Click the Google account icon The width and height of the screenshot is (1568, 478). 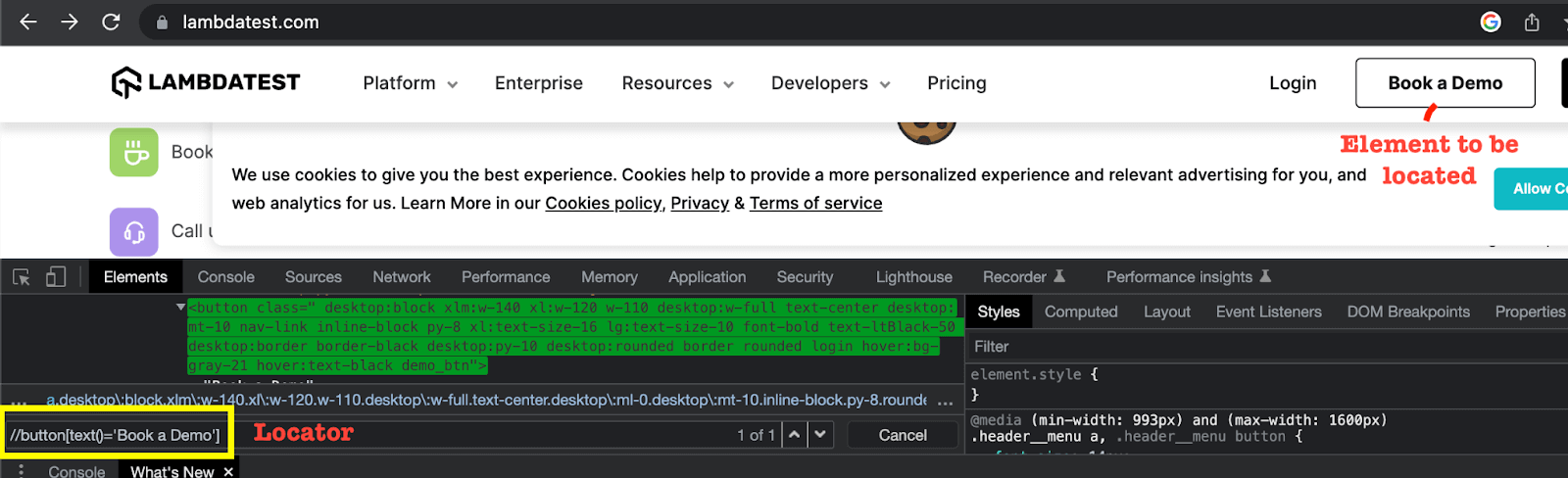[x=1490, y=22]
